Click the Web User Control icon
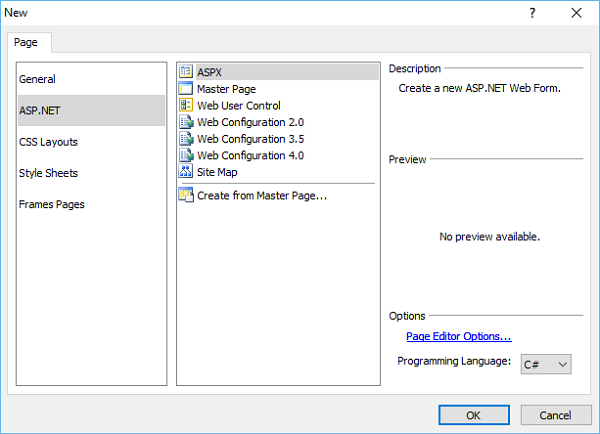Screen dimensions: 600x434 pos(186,106)
